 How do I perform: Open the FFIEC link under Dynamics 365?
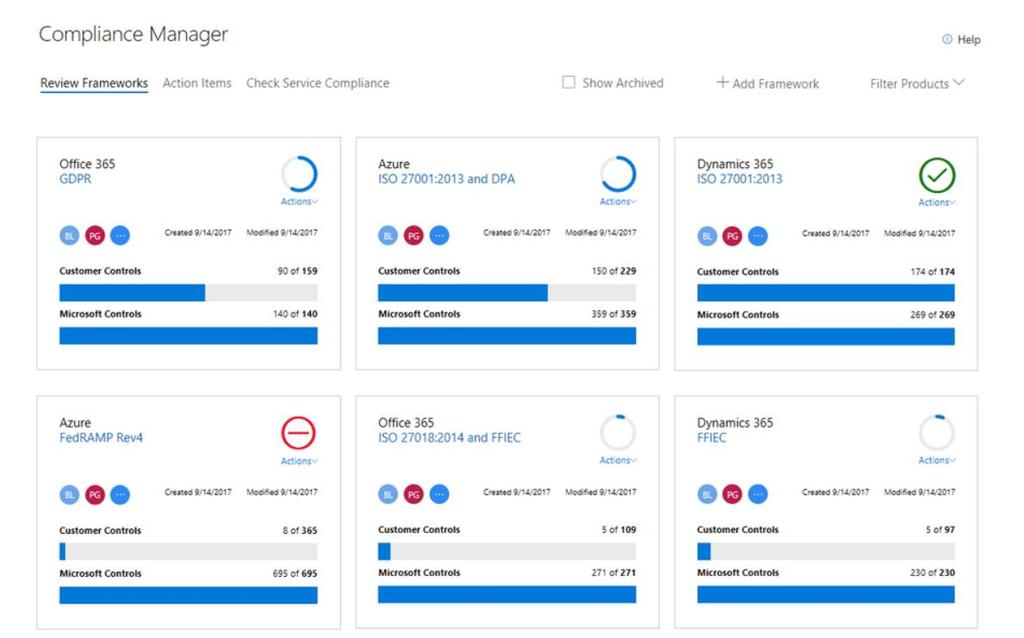(711, 438)
